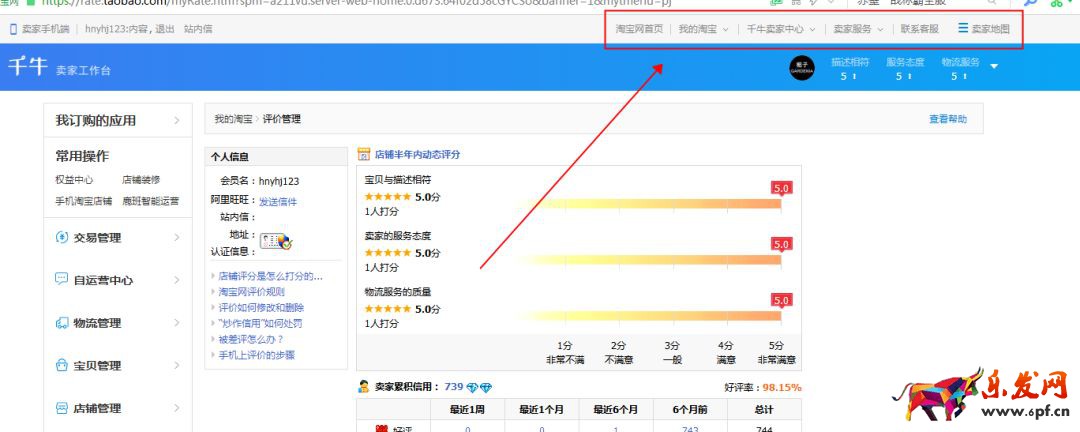The width and height of the screenshot is (1080, 432).
Task: Open 手机淘宝店铺 shortcut
Action: (x=83, y=201)
